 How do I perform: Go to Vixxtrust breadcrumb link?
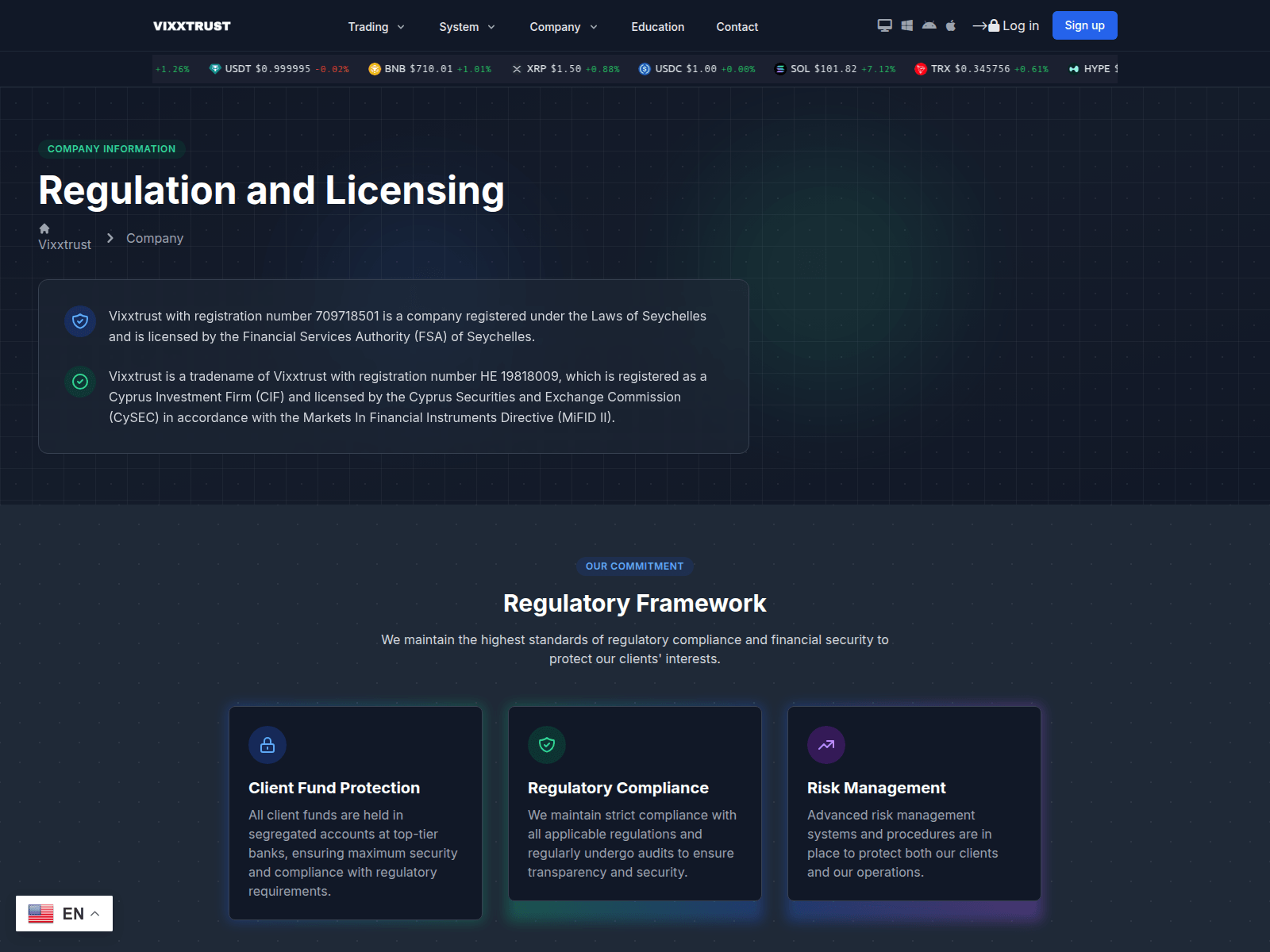pyautogui.click(x=65, y=237)
